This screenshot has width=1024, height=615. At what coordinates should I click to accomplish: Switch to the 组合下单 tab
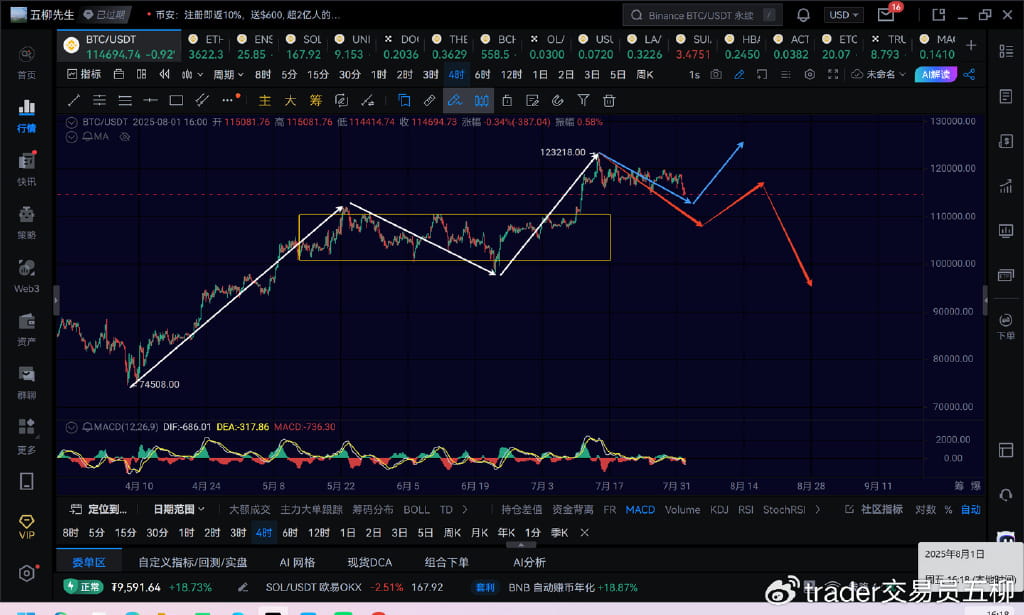[x=447, y=562]
